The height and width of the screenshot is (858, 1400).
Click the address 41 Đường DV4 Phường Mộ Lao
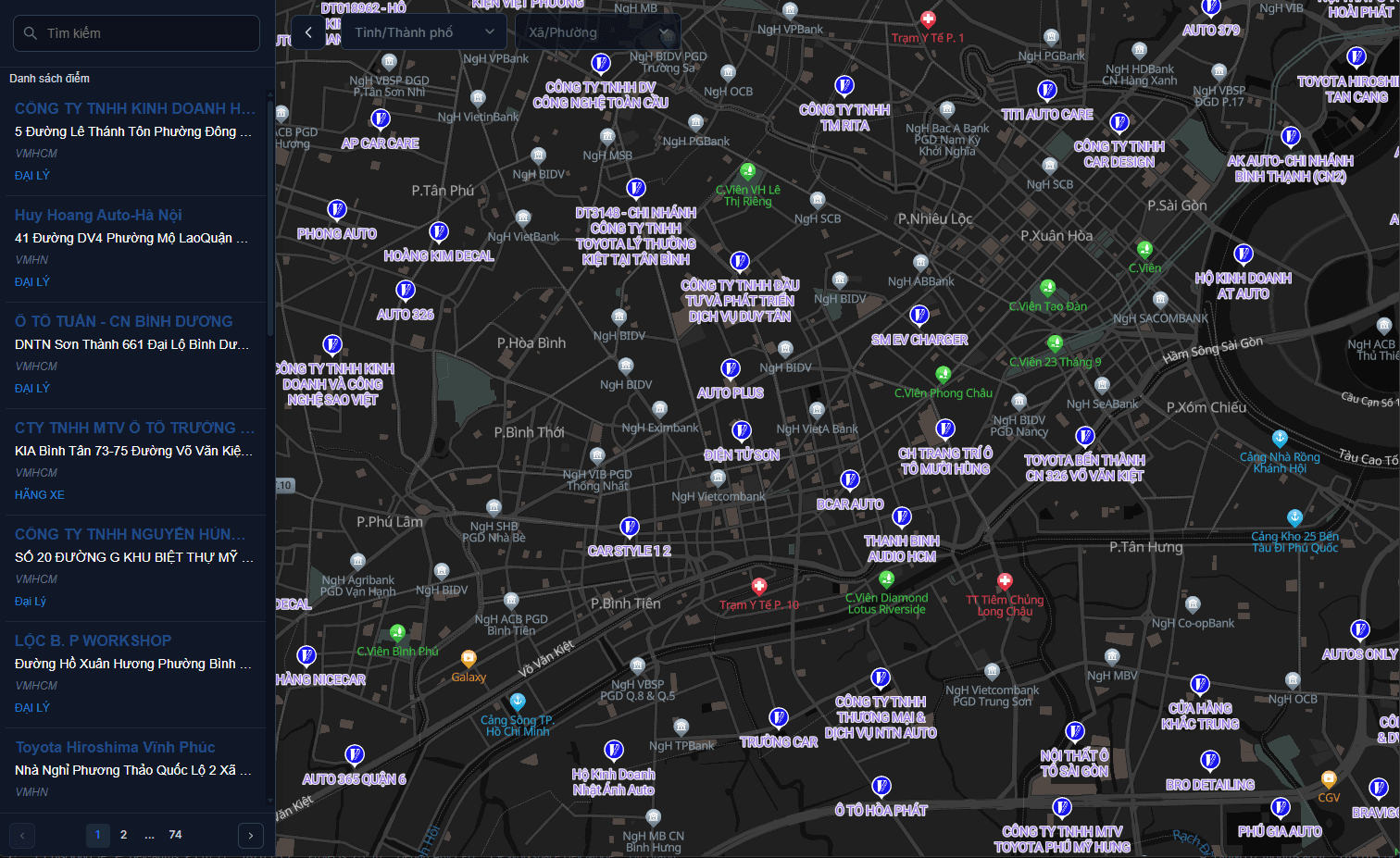[x=132, y=238]
